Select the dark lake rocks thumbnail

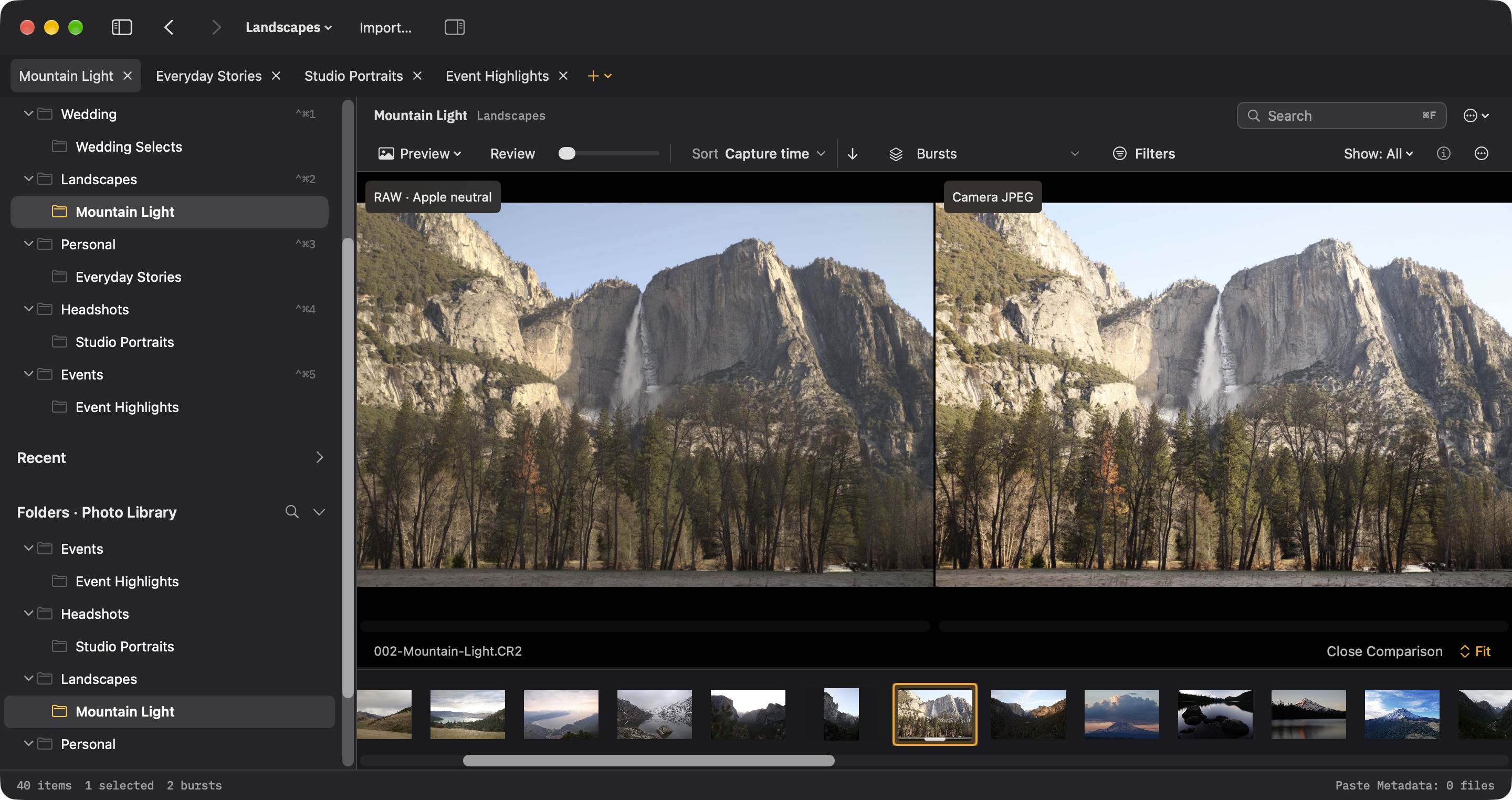1215,714
